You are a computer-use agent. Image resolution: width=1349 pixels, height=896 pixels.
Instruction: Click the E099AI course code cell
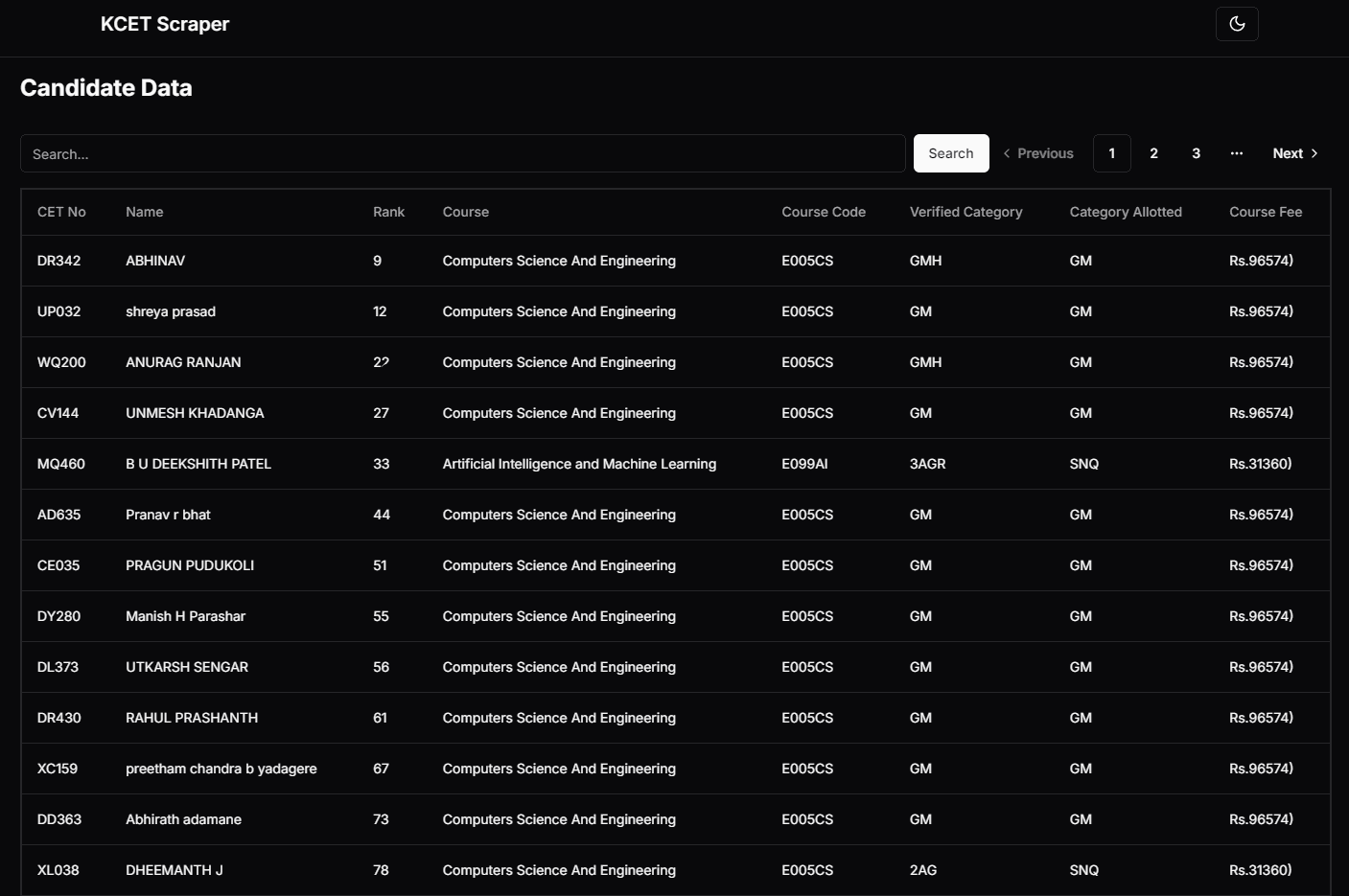click(804, 464)
